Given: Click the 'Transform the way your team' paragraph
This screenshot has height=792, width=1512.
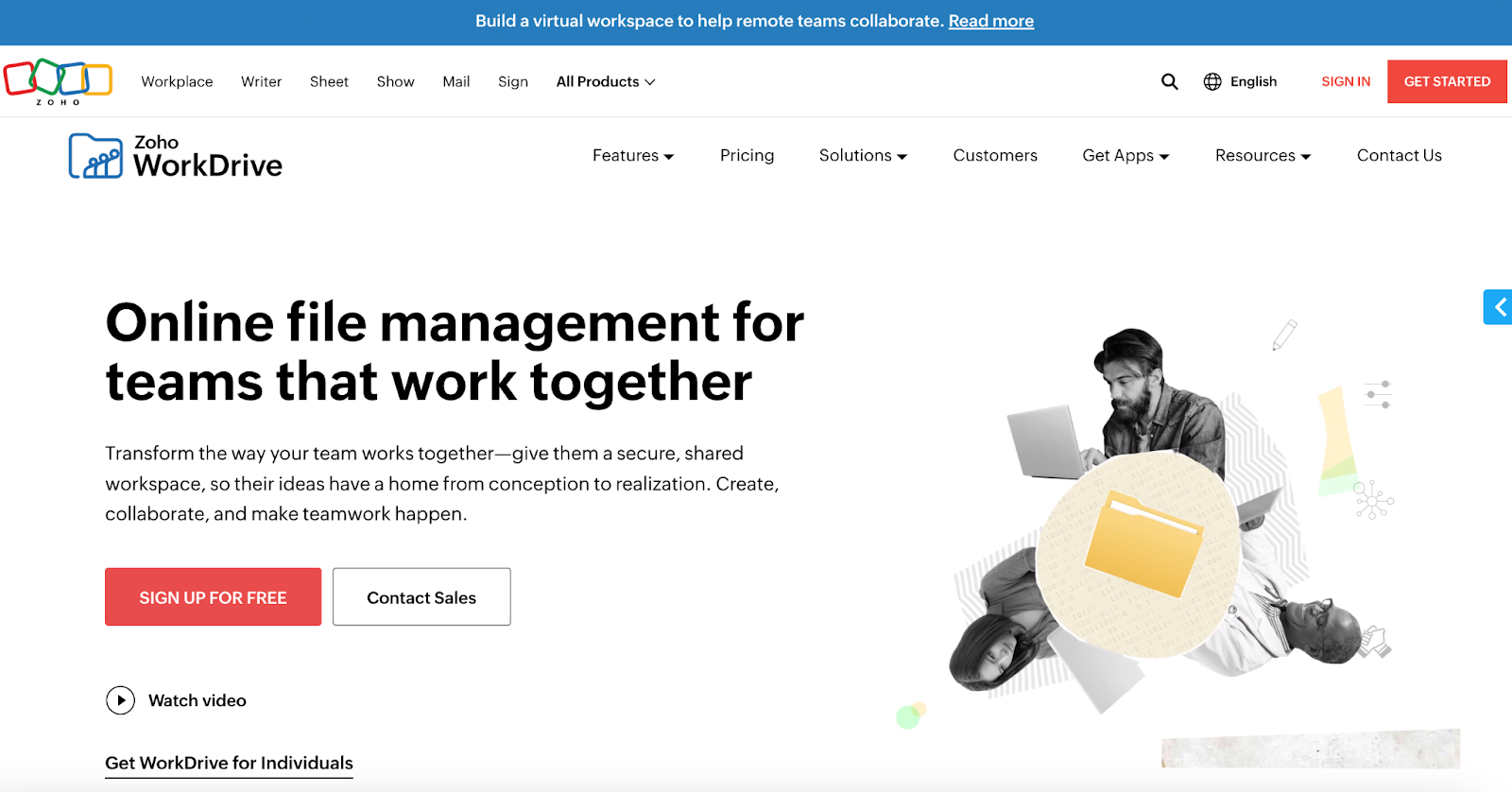Looking at the screenshot, I should click(x=442, y=484).
